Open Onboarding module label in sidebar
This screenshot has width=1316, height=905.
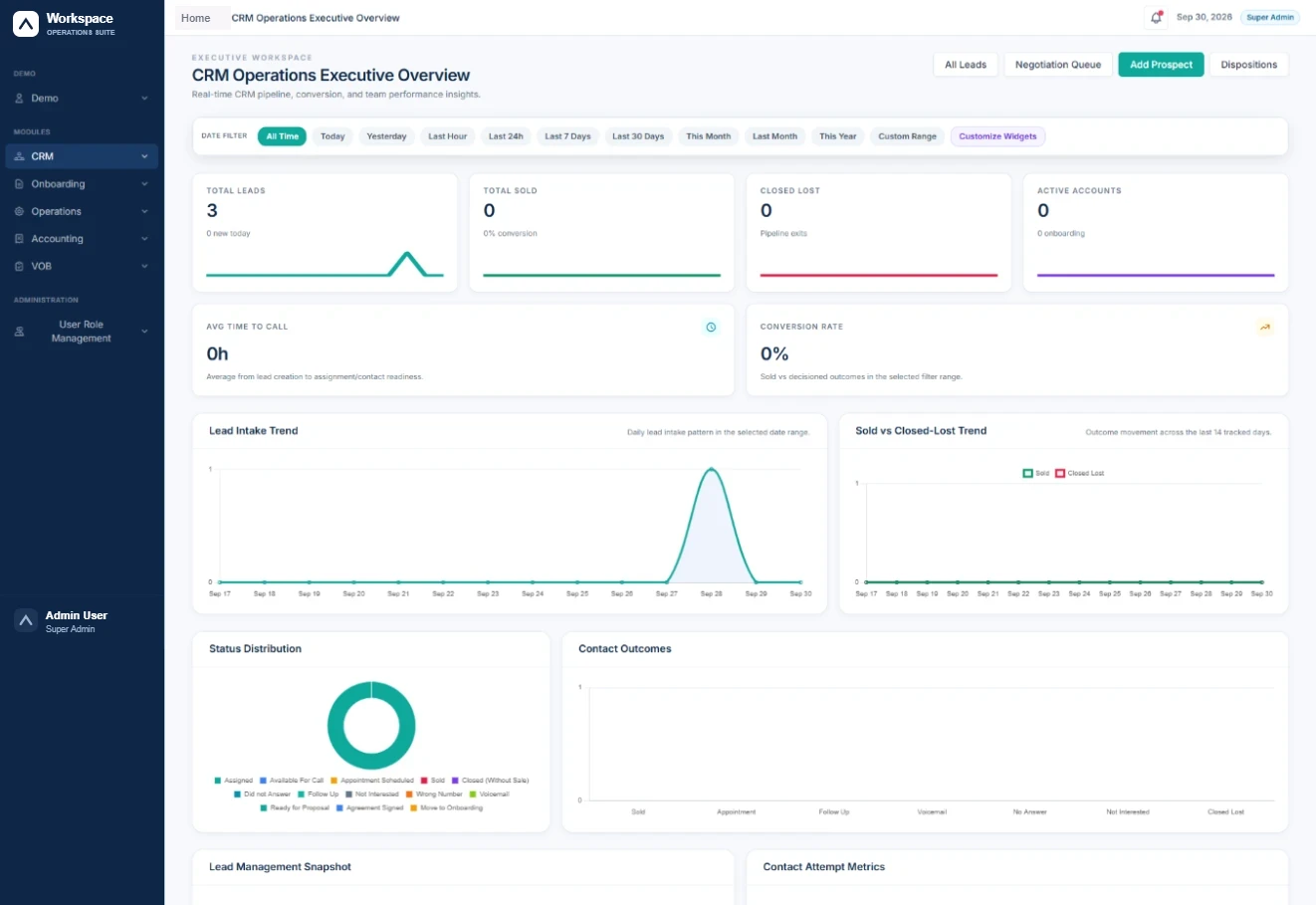click(x=58, y=184)
